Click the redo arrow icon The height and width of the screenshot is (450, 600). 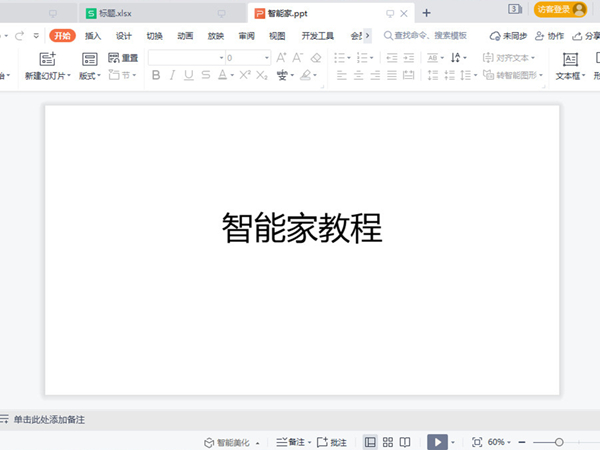pos(19,36)
